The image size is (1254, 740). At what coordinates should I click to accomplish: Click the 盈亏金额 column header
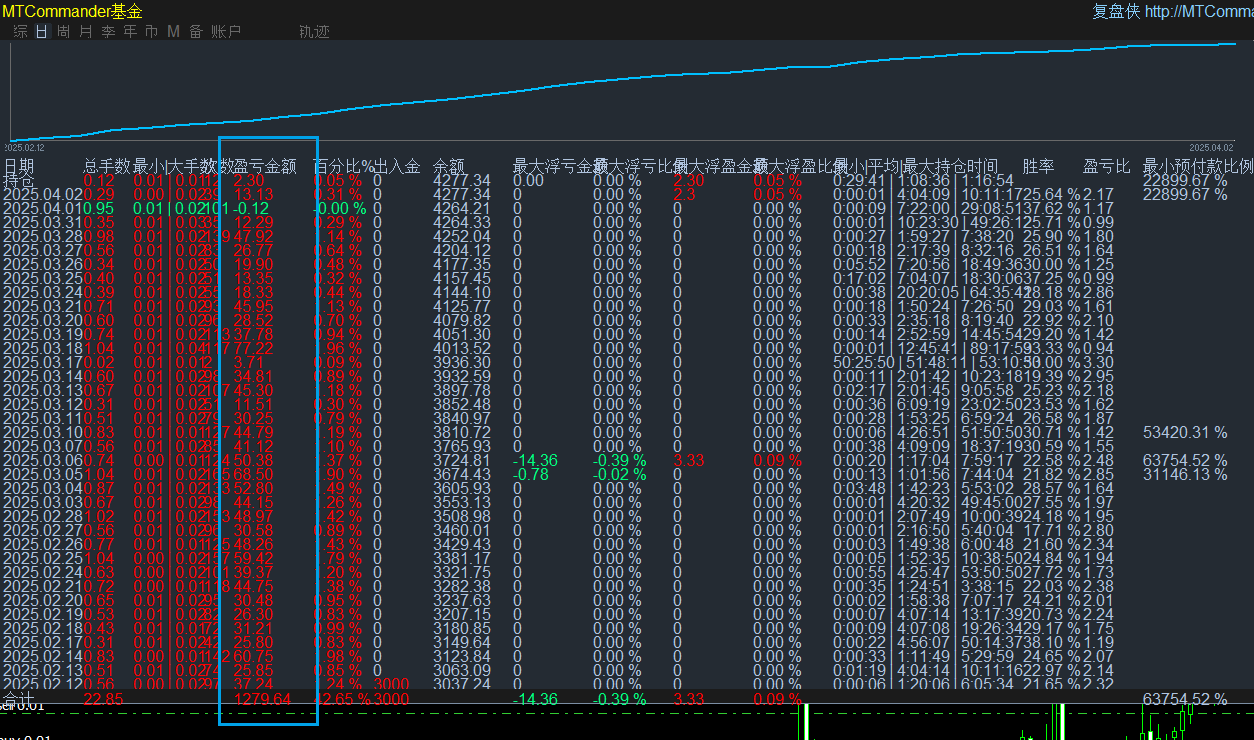[x=265, y=166]
